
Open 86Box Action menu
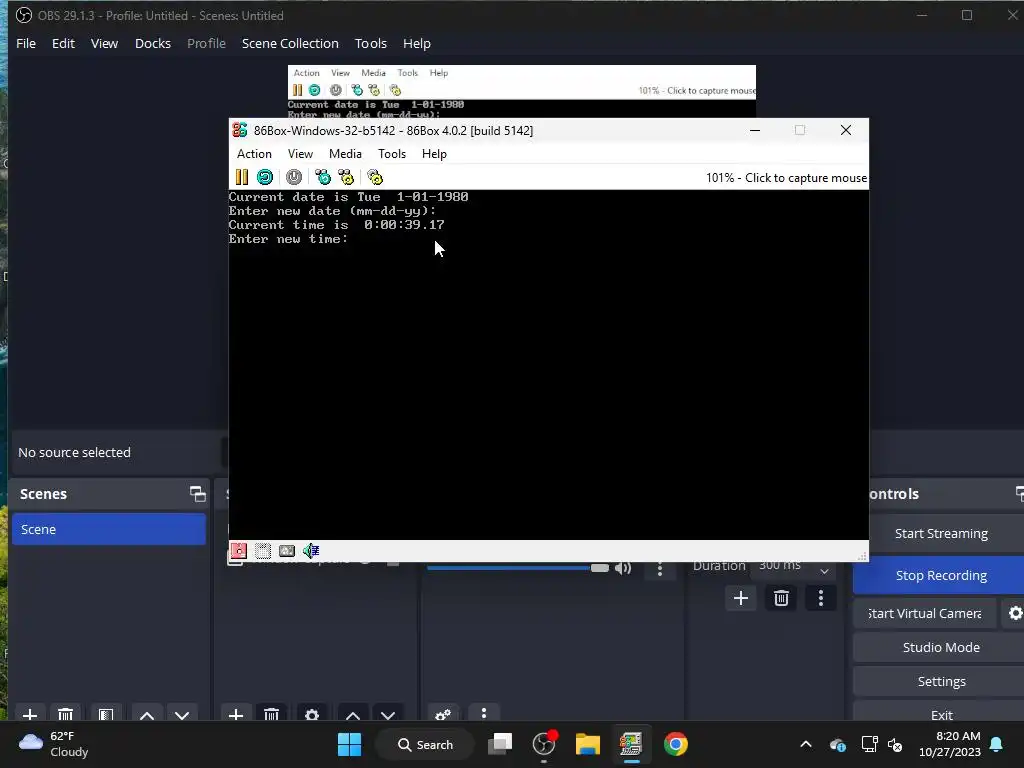(x=254, y=153)
